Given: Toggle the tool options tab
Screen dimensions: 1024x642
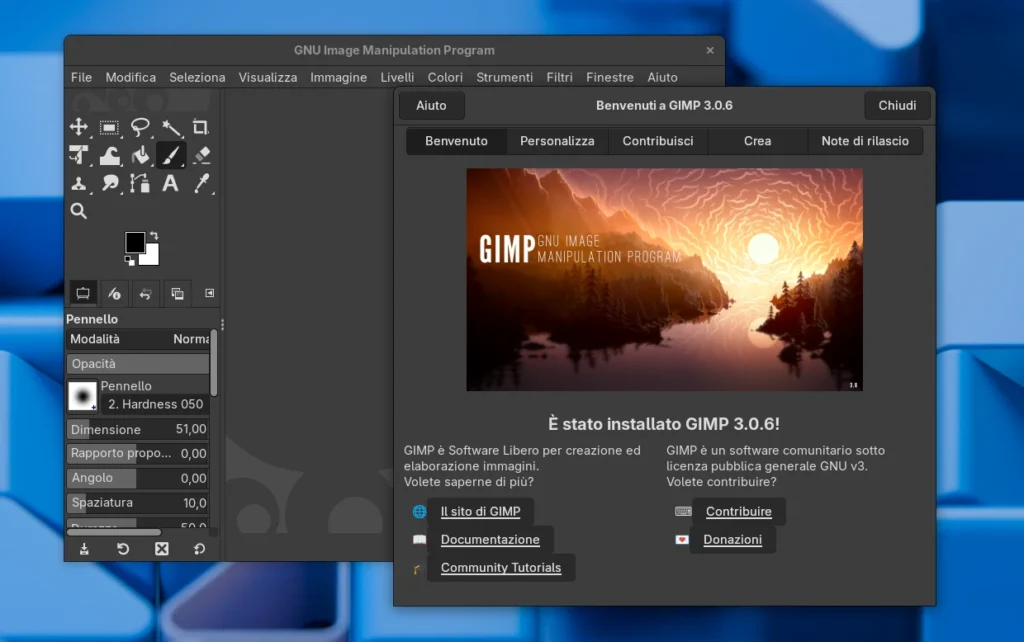Looking at the screenshot, I should 82,293.
